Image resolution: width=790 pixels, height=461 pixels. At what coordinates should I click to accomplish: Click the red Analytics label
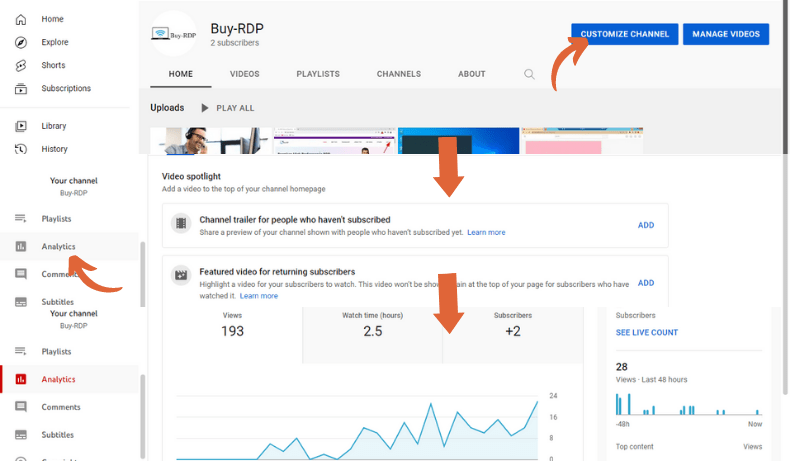(x=58, y=379)
